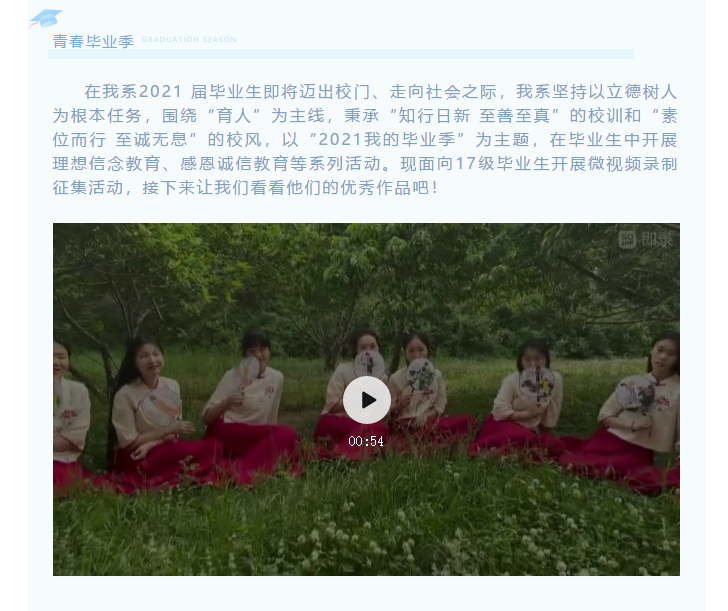Click the partially visible woman at far left
728x611 pixels.
coord(70,413)
